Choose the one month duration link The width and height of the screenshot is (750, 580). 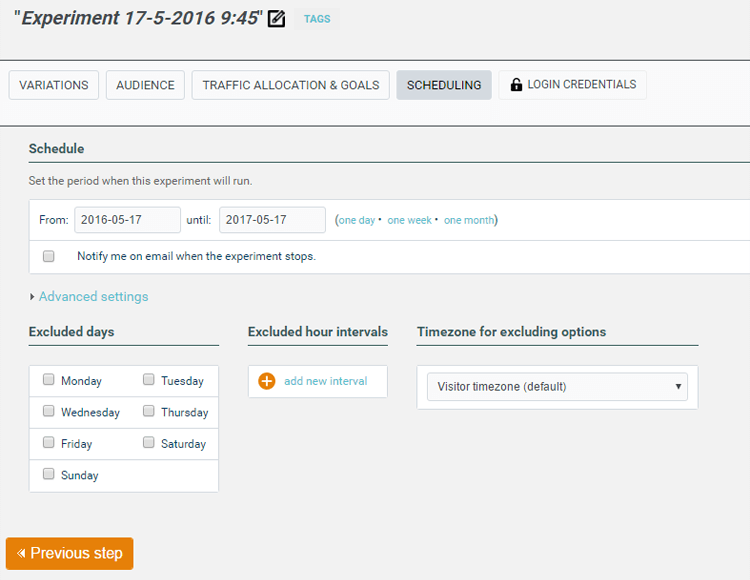(x=469, y=220)
